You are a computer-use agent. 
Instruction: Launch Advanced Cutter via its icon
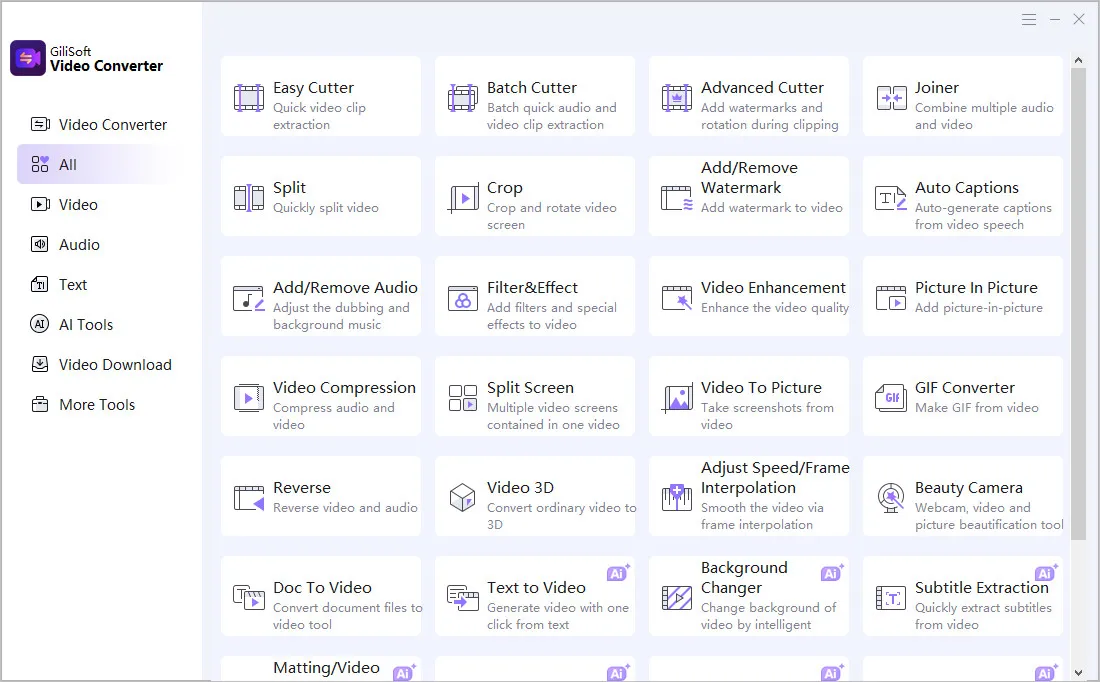tap(677, 98)
